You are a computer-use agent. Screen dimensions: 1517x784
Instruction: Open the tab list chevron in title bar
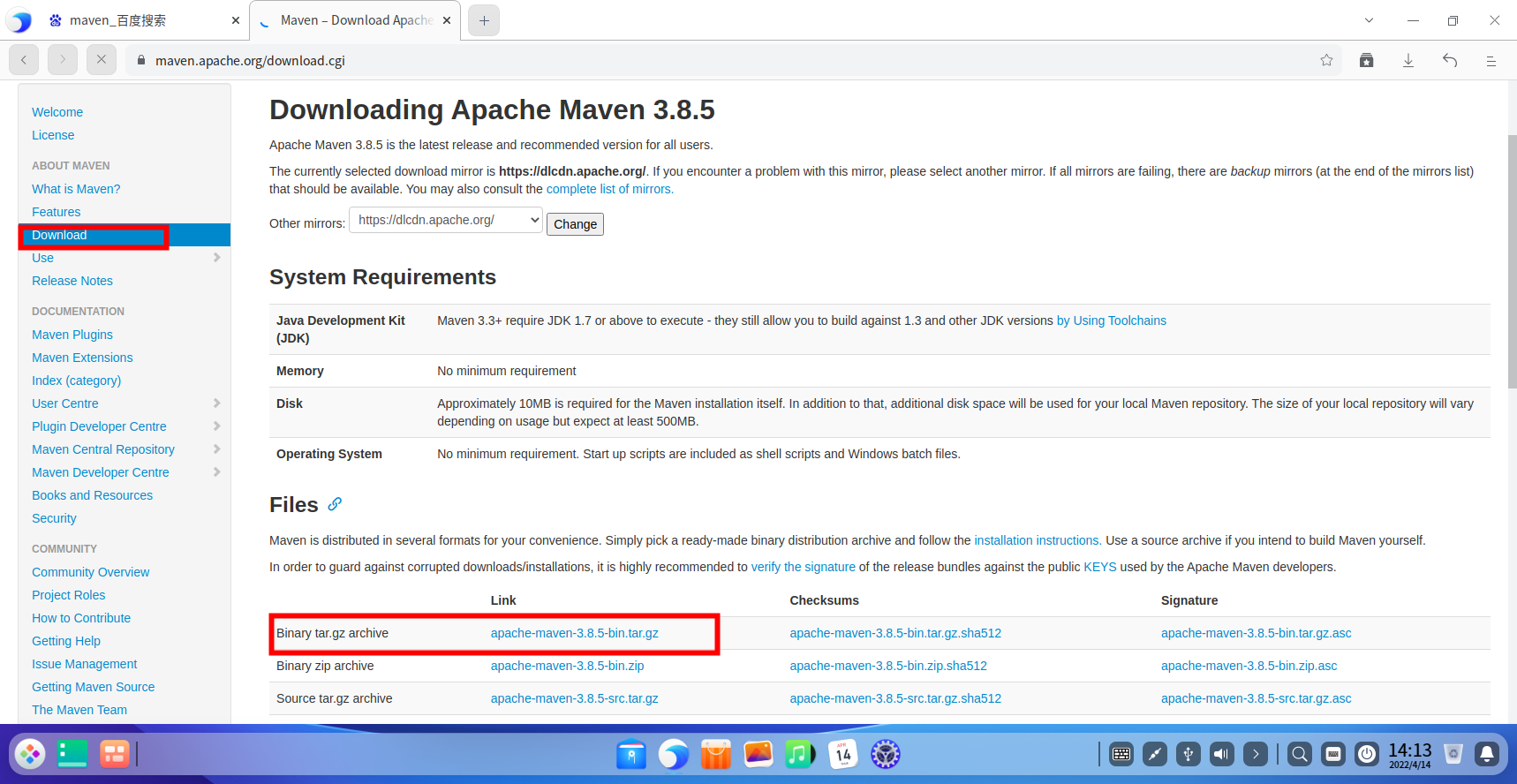click(x=1369, y=20)
